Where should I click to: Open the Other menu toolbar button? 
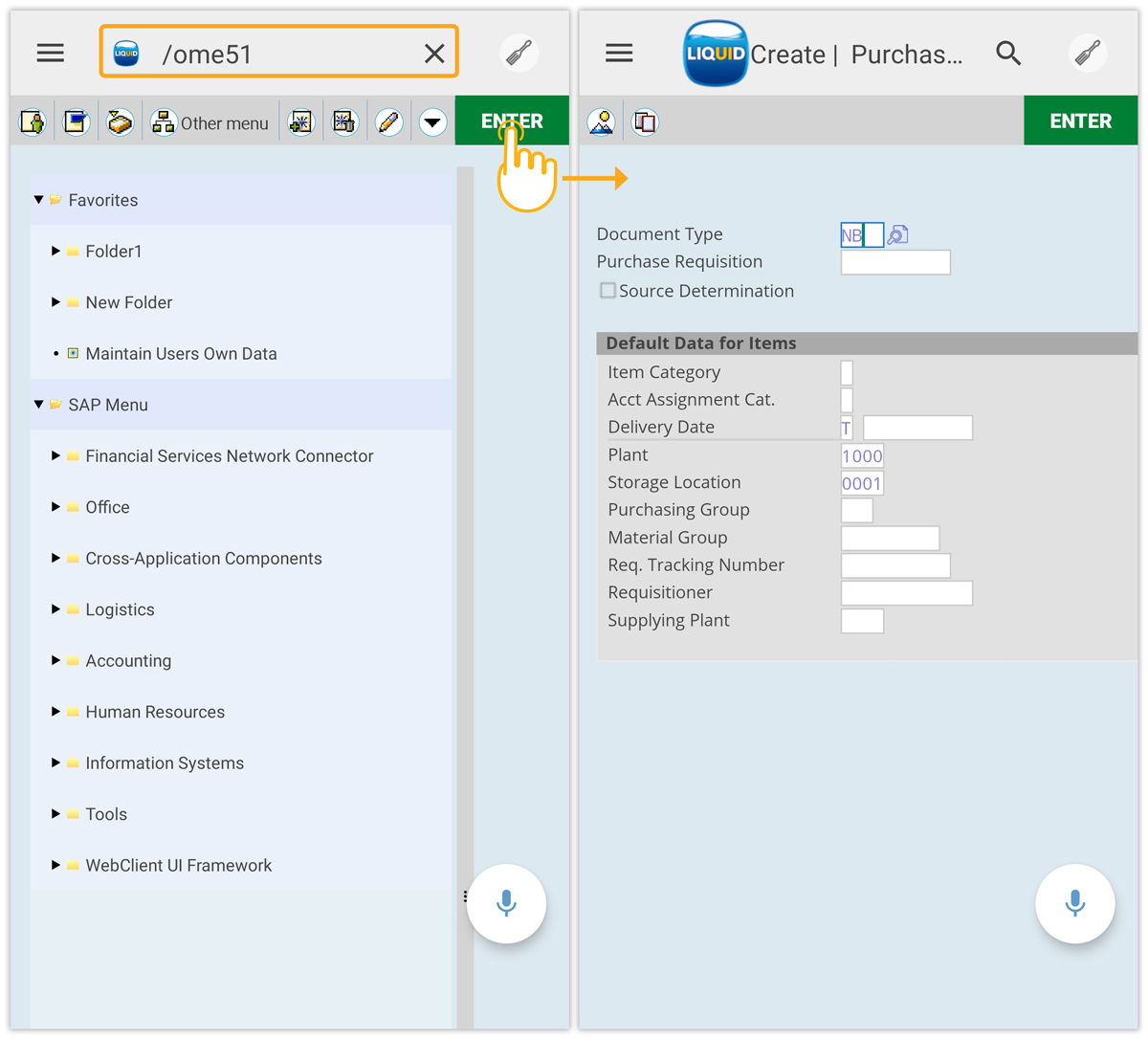point(210,122)
